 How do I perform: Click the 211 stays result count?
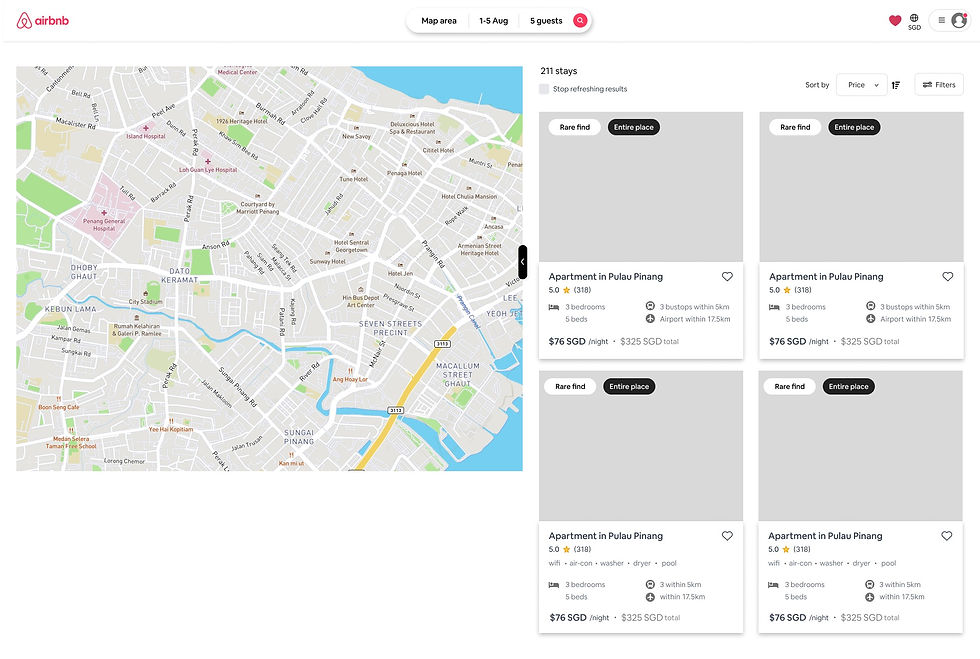pyautogui.click(x=559, y=71)
